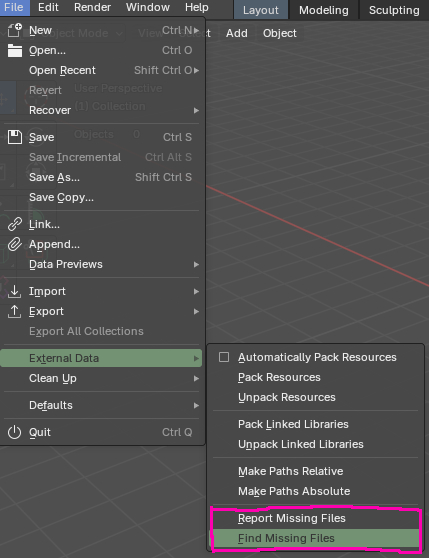Image resolution: width=429 pixels, height=558 pixels.
Task: Expand the Open Recent submenu
Action: [101, 70]
